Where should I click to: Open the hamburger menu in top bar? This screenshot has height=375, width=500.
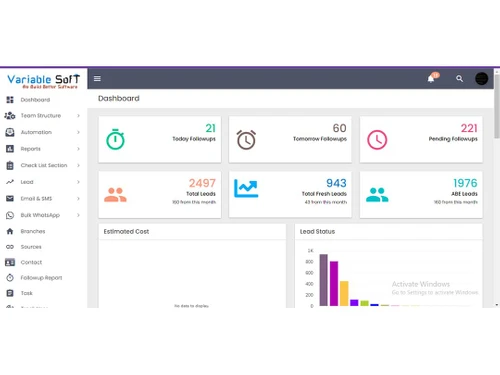97,79
